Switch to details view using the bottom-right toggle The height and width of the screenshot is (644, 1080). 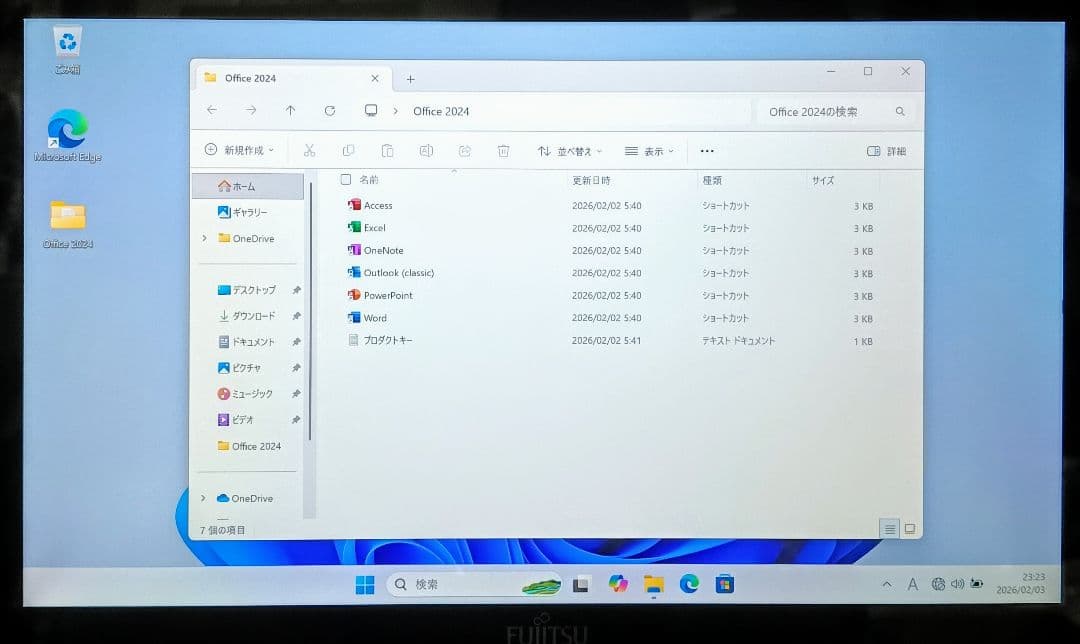click(x=888, y=528)
